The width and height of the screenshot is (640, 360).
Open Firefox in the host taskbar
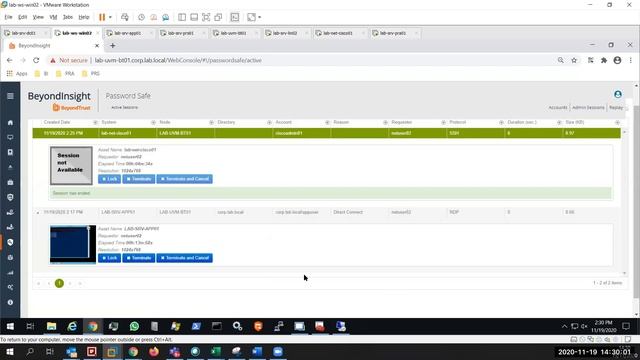click(154, 351)
